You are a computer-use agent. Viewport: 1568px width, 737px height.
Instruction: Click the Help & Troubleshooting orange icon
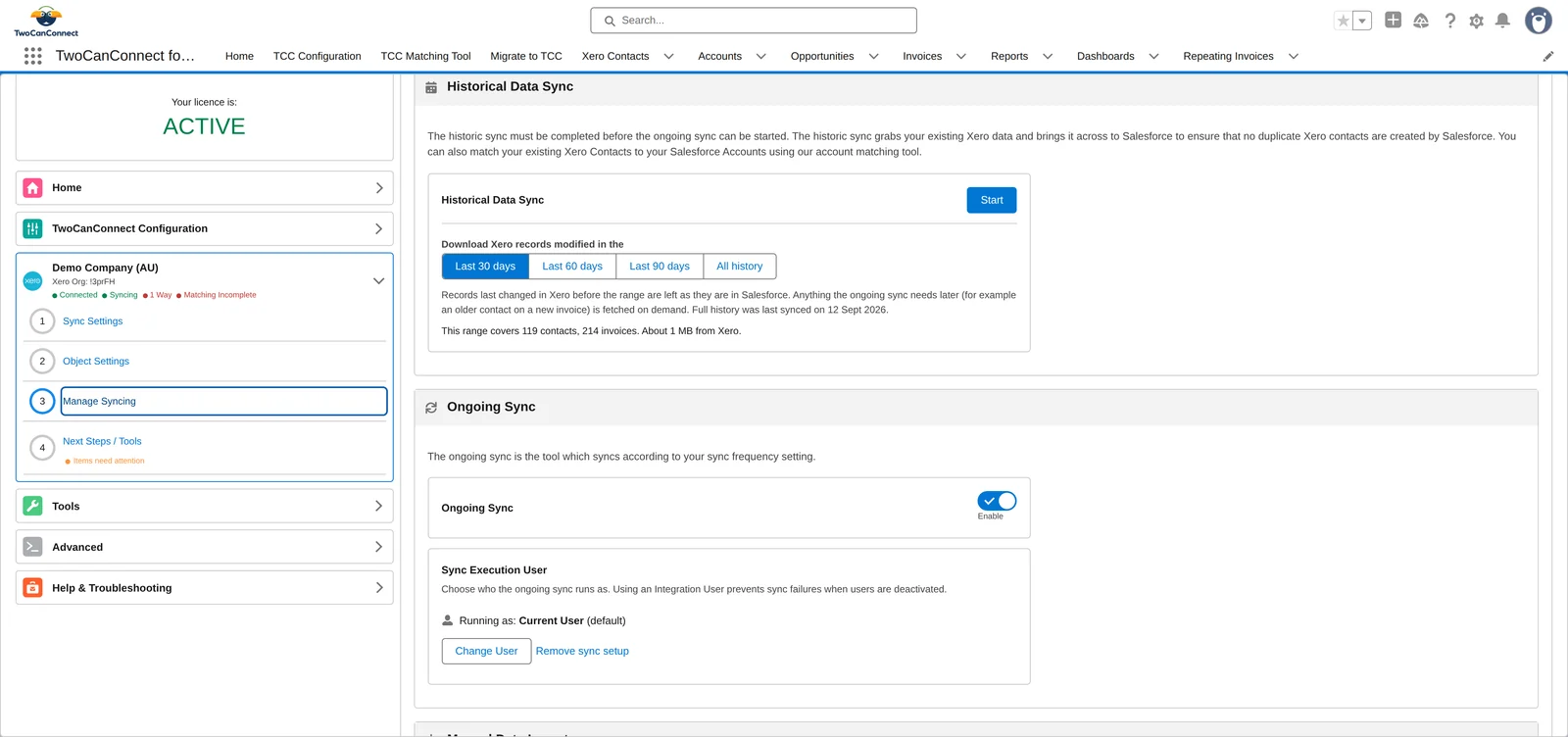(x=32, y=588)
